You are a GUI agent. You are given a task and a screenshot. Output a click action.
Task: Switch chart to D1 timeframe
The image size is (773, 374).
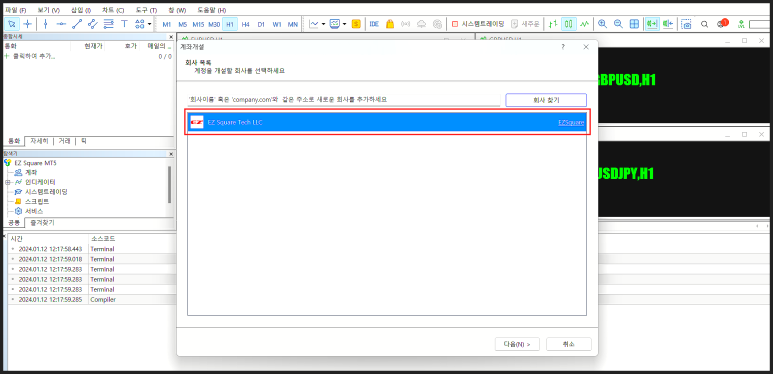tap(261, 24)
